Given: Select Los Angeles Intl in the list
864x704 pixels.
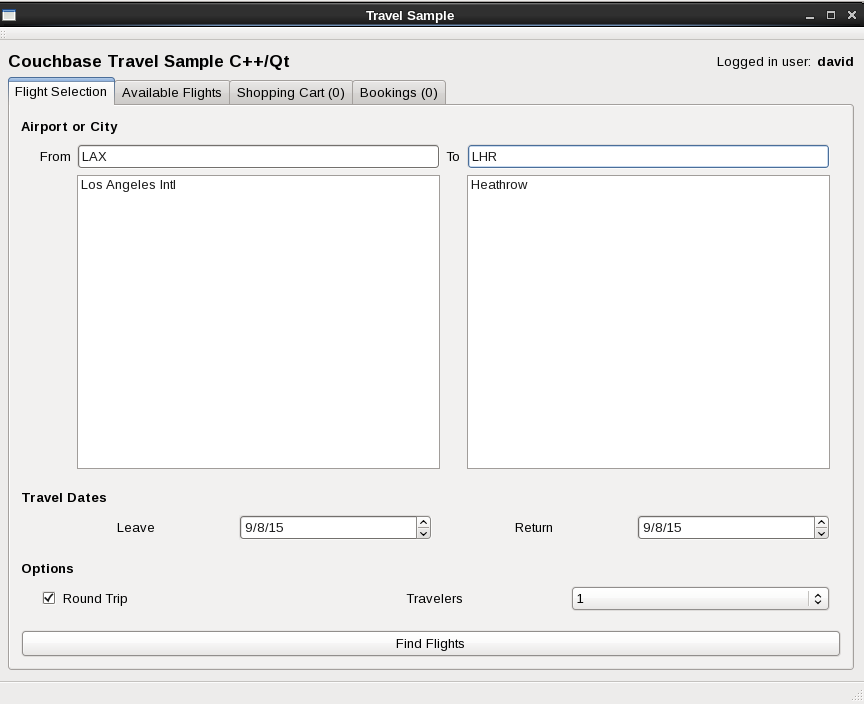Looking at the screenshot, I should (x=128, y=185).
